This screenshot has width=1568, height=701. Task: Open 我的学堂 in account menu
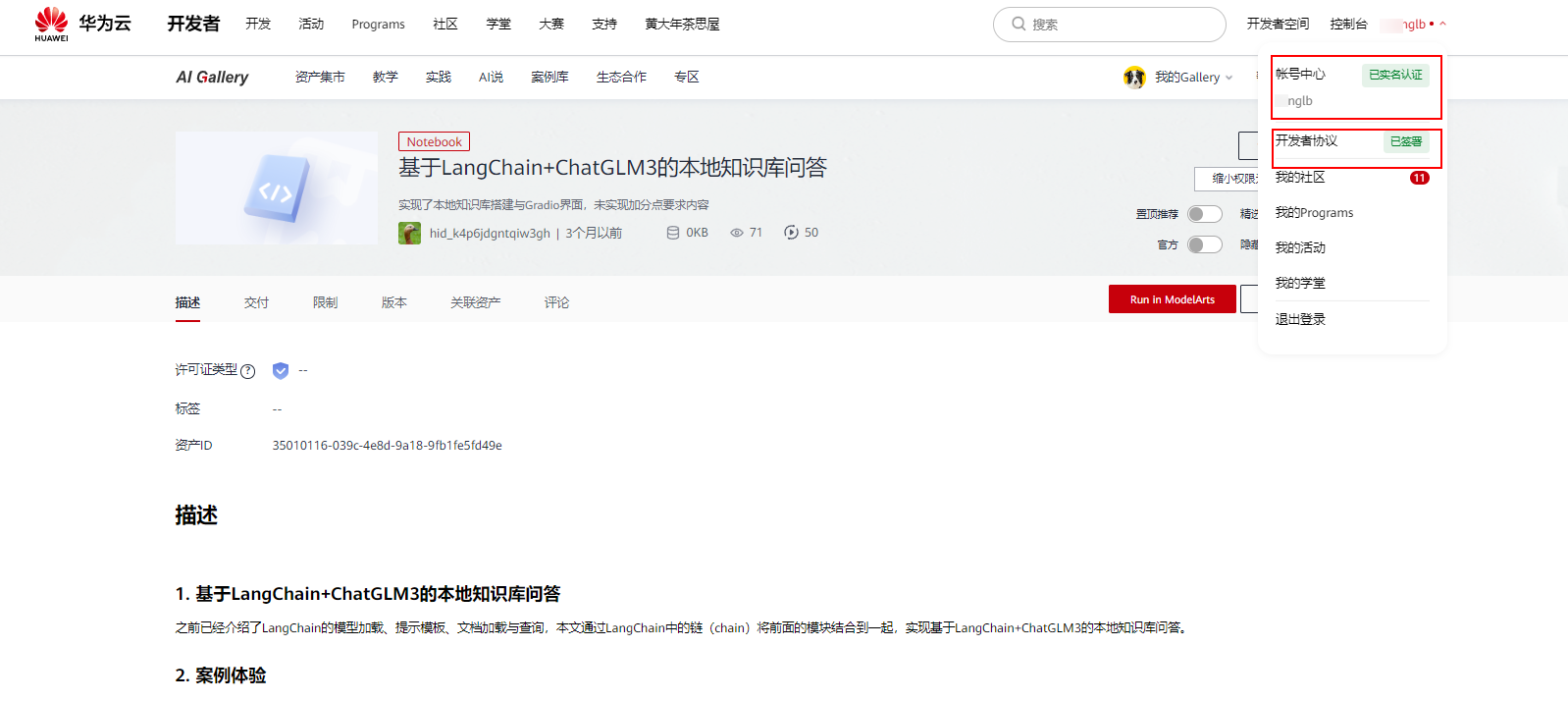(x=1300, y=283)
